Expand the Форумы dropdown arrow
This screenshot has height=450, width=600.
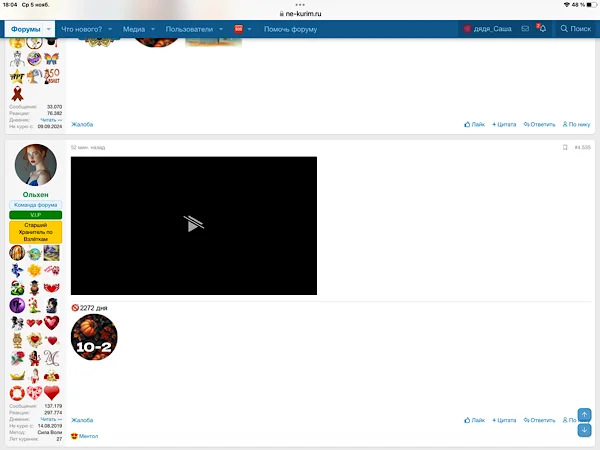click(x=48, y=29)
